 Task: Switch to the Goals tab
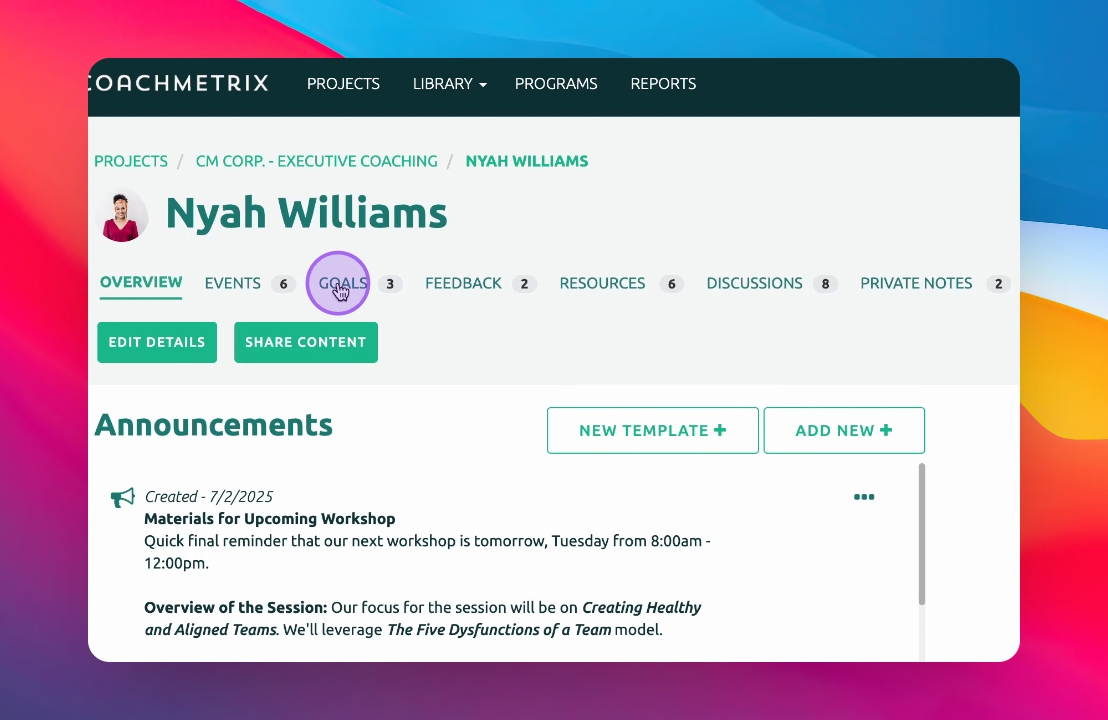tap(343, 283)
